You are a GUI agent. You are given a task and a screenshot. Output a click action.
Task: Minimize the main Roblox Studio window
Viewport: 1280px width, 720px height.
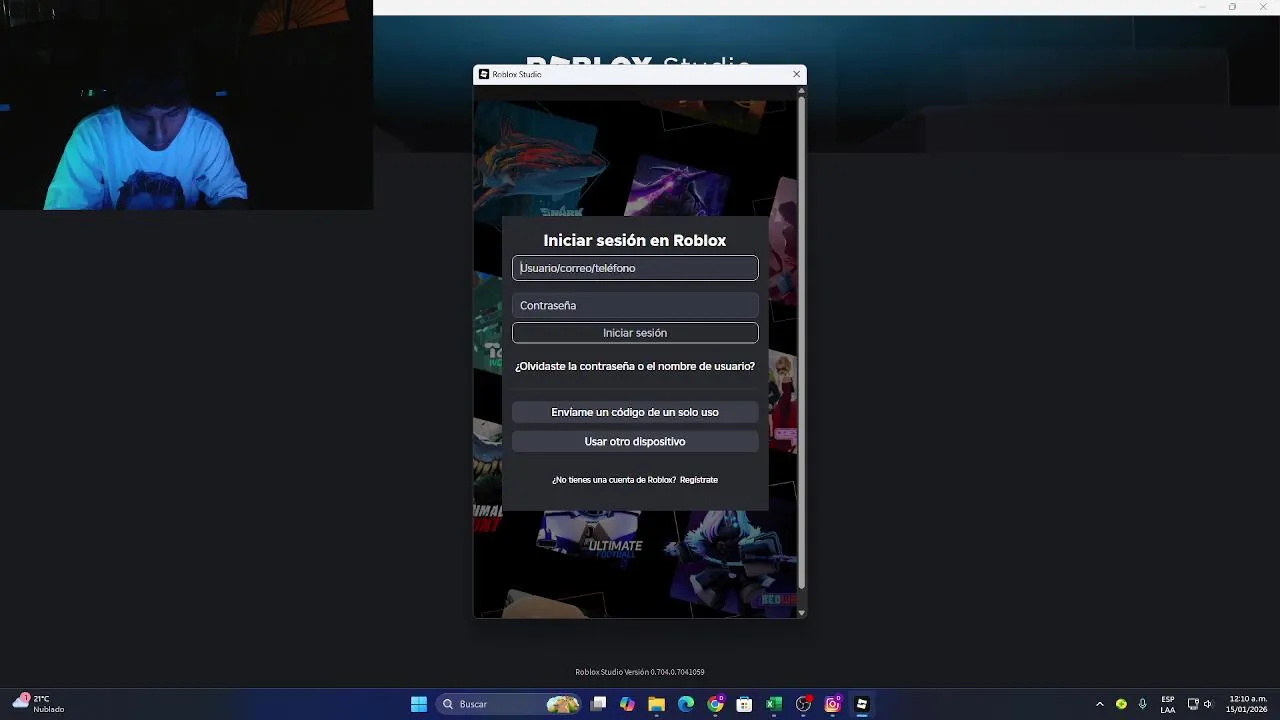pyautogui.click(x=1203, y=7)
